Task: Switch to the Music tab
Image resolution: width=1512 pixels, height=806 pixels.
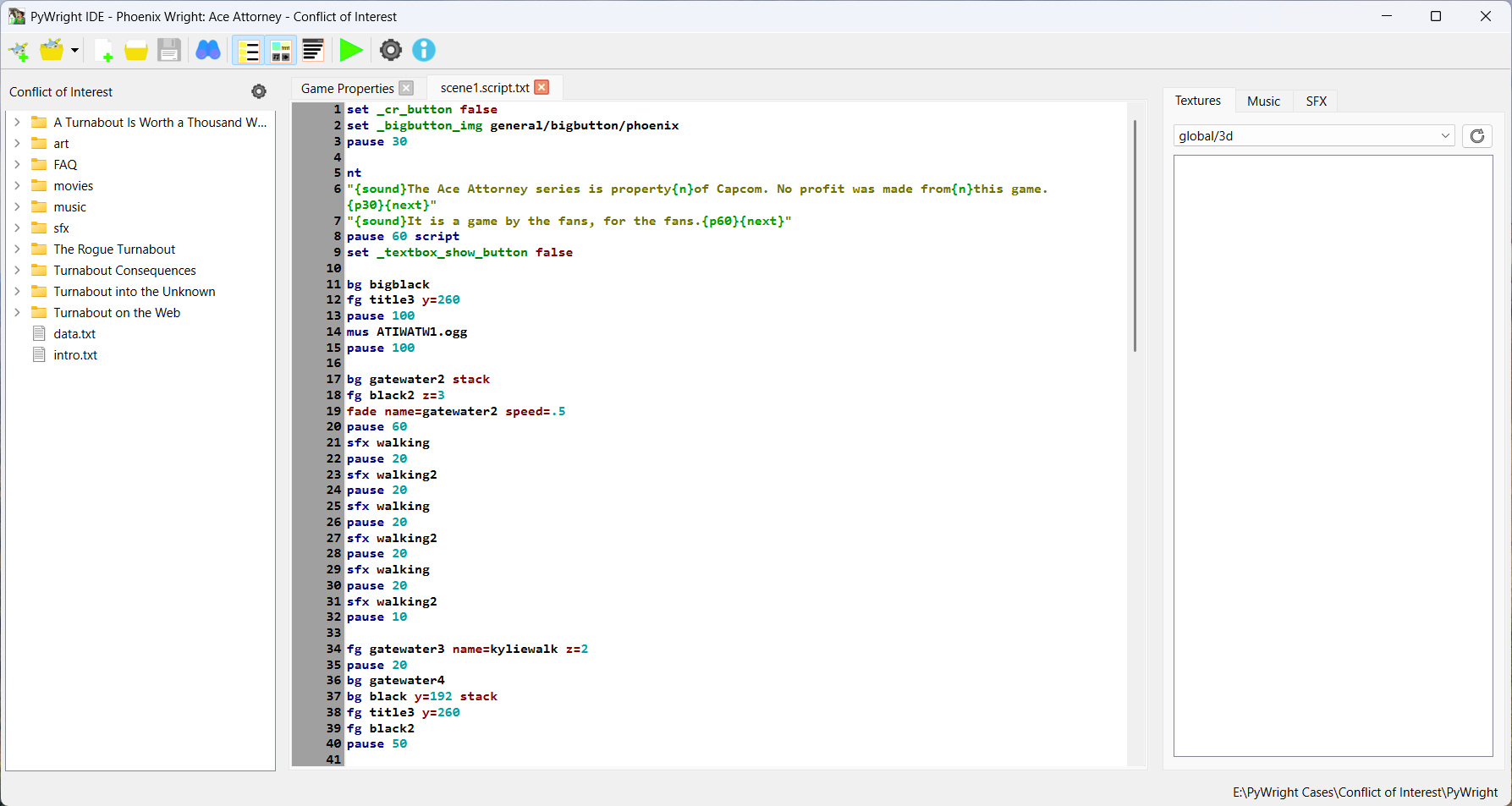Action: click(x=1263, y=101)
